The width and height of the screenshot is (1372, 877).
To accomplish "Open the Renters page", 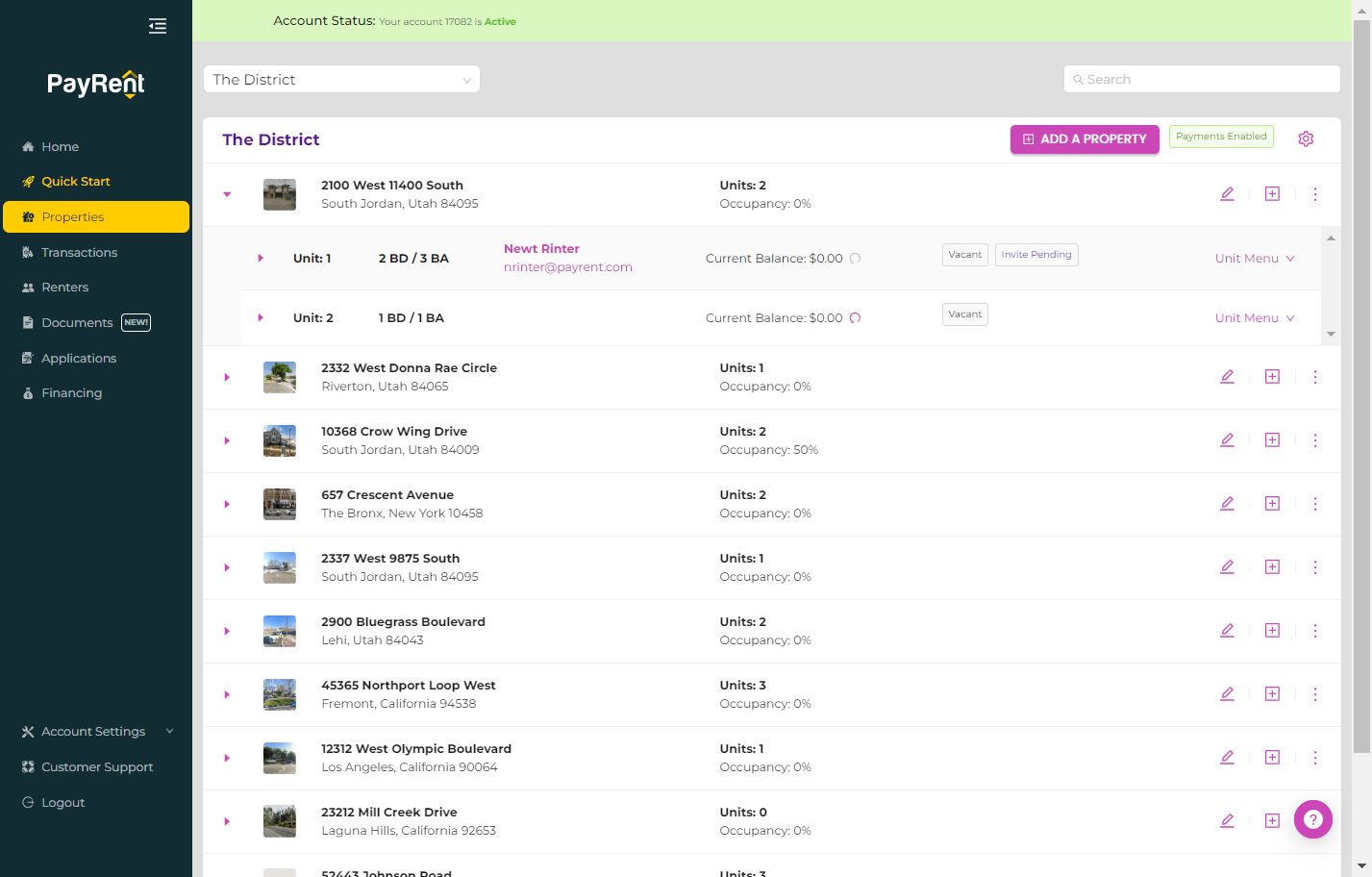I will tap(64, 288).
